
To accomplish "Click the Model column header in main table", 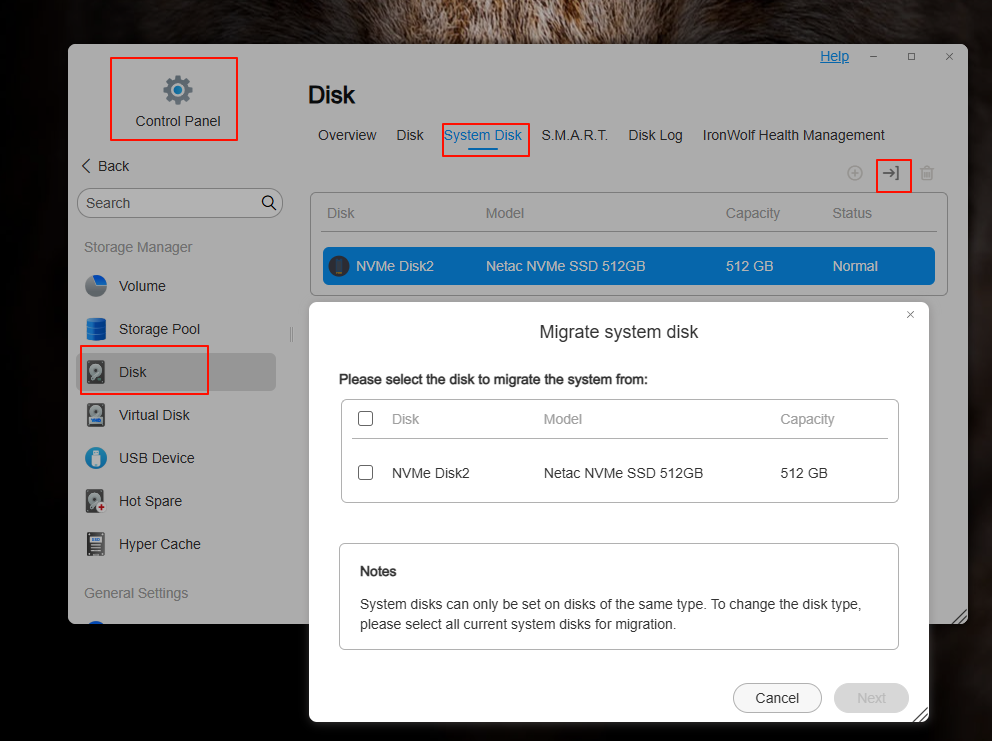I will click(x=504, y=213).
